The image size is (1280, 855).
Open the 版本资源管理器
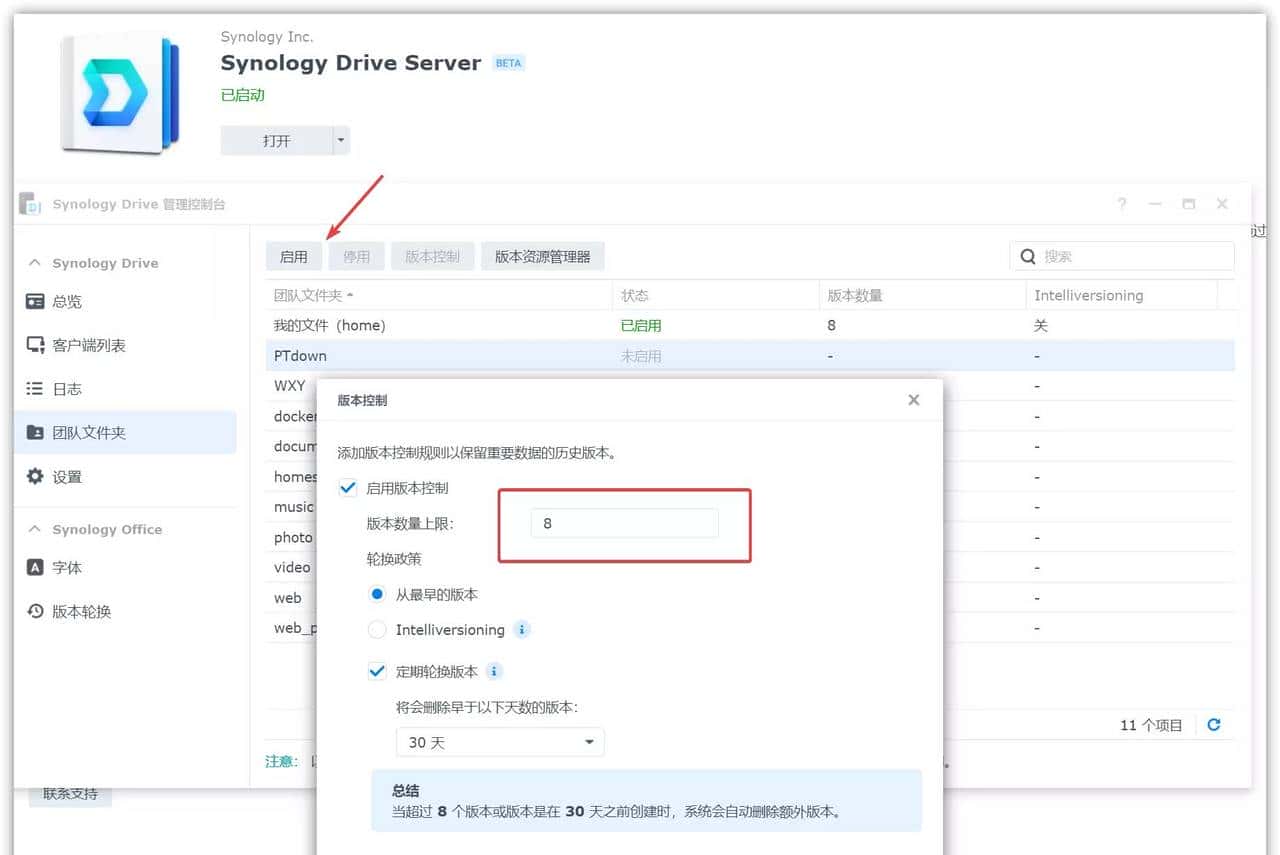pos(542,255)
